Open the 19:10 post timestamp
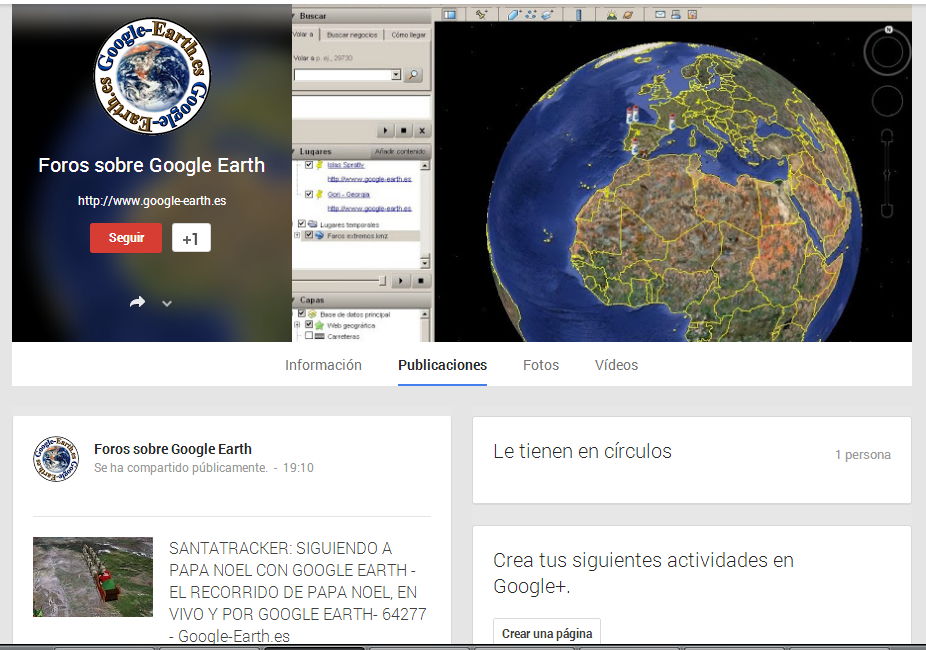The width and height of the screenshot is (926, 650). pyautogui.click(x=298, y=468)
